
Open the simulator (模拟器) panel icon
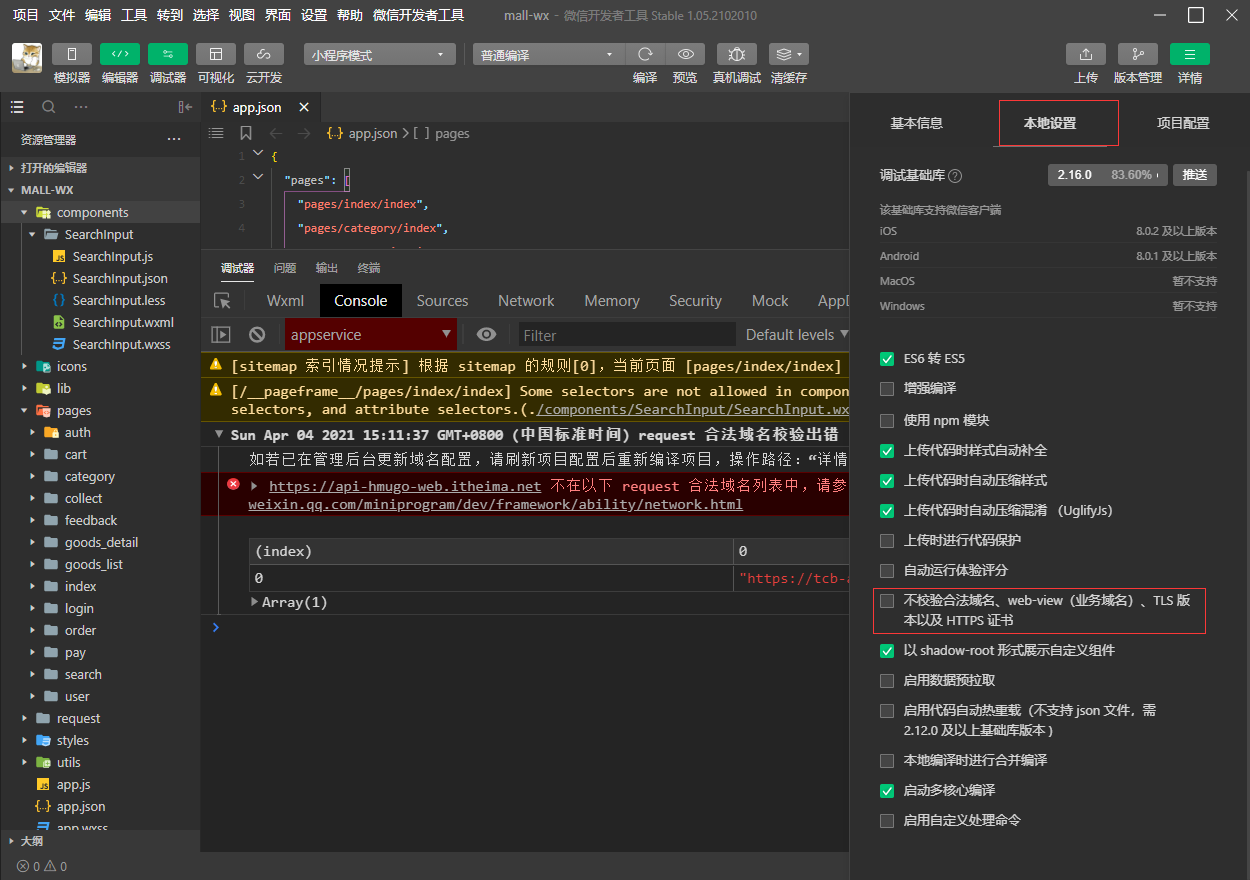(72, 54)
